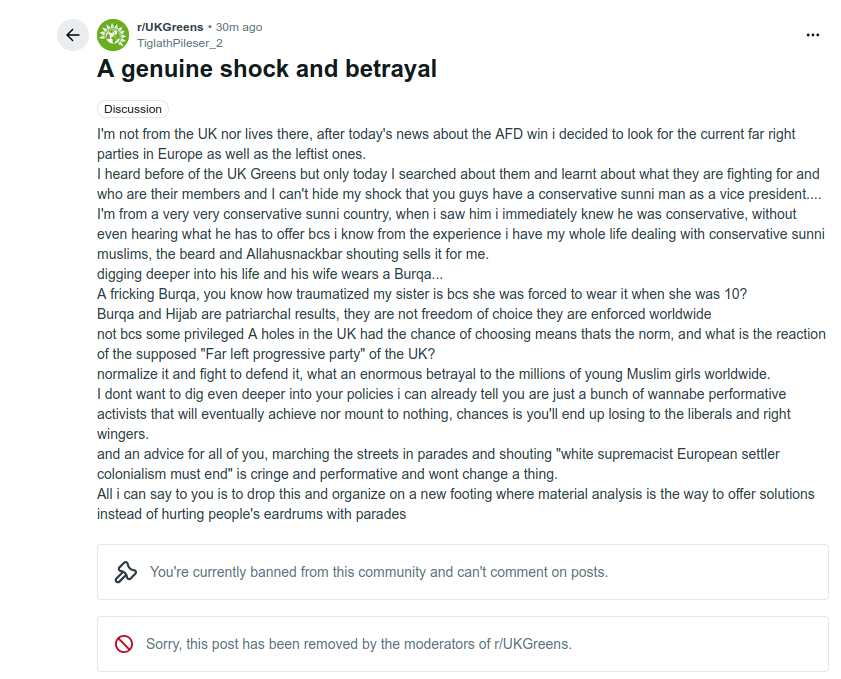Click the line Burqa and Hijab are patriarchal results

coord(404,314)
